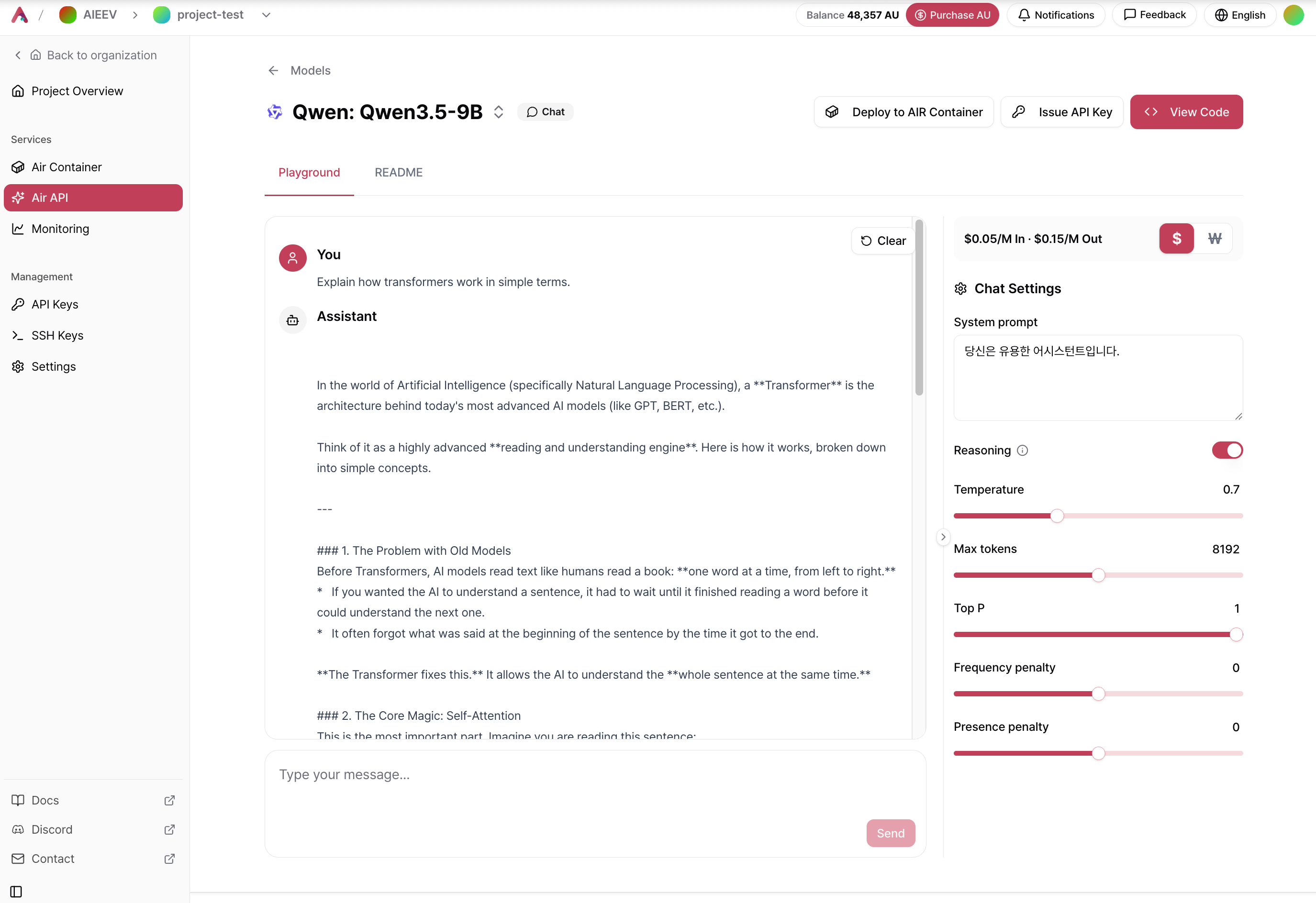Click the Reasoning info icon
The width and height of the screenshot is (1316, 903).
tap(1022, 451)
